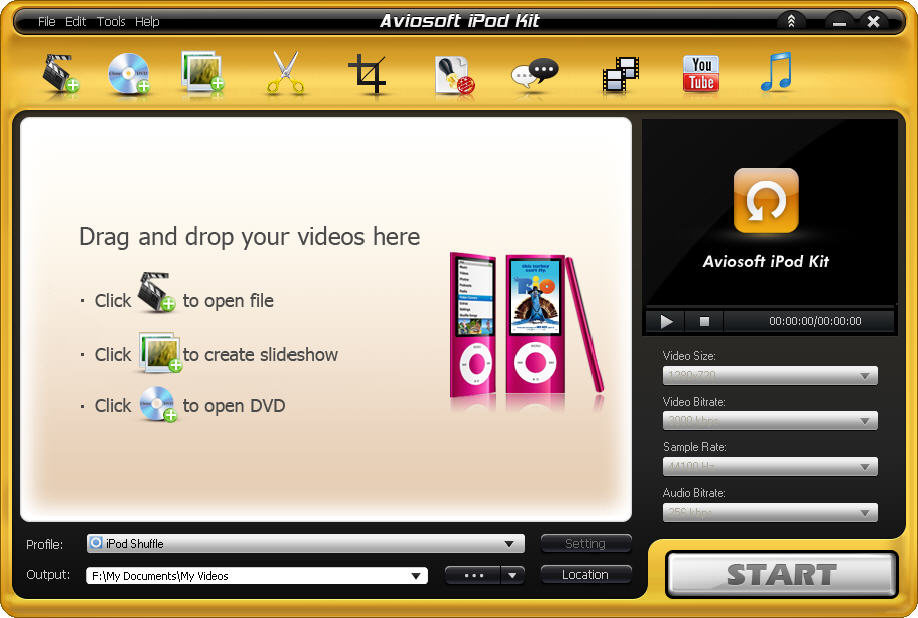Open the Video Size dropdown
Image resolution: width=918 pixels, height=618 pixels.
click(770, 375)
